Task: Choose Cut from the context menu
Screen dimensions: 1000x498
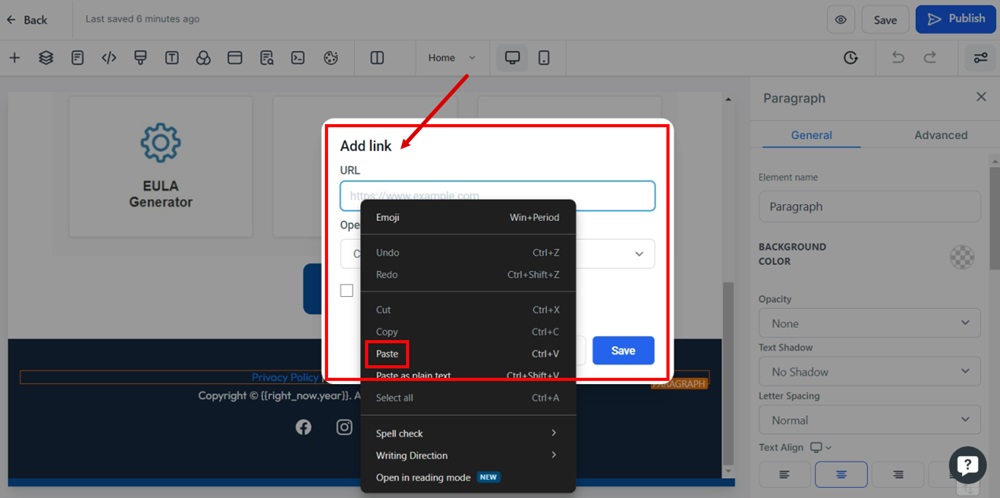Action: 468,310
